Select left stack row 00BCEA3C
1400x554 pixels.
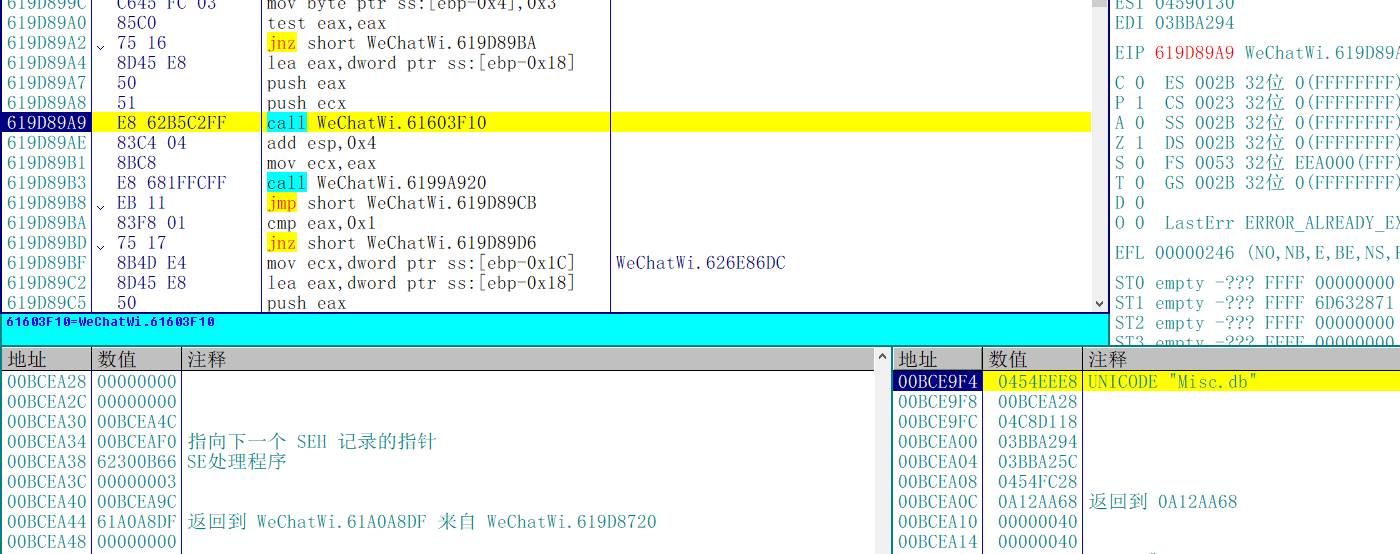(x=438, y=481)
